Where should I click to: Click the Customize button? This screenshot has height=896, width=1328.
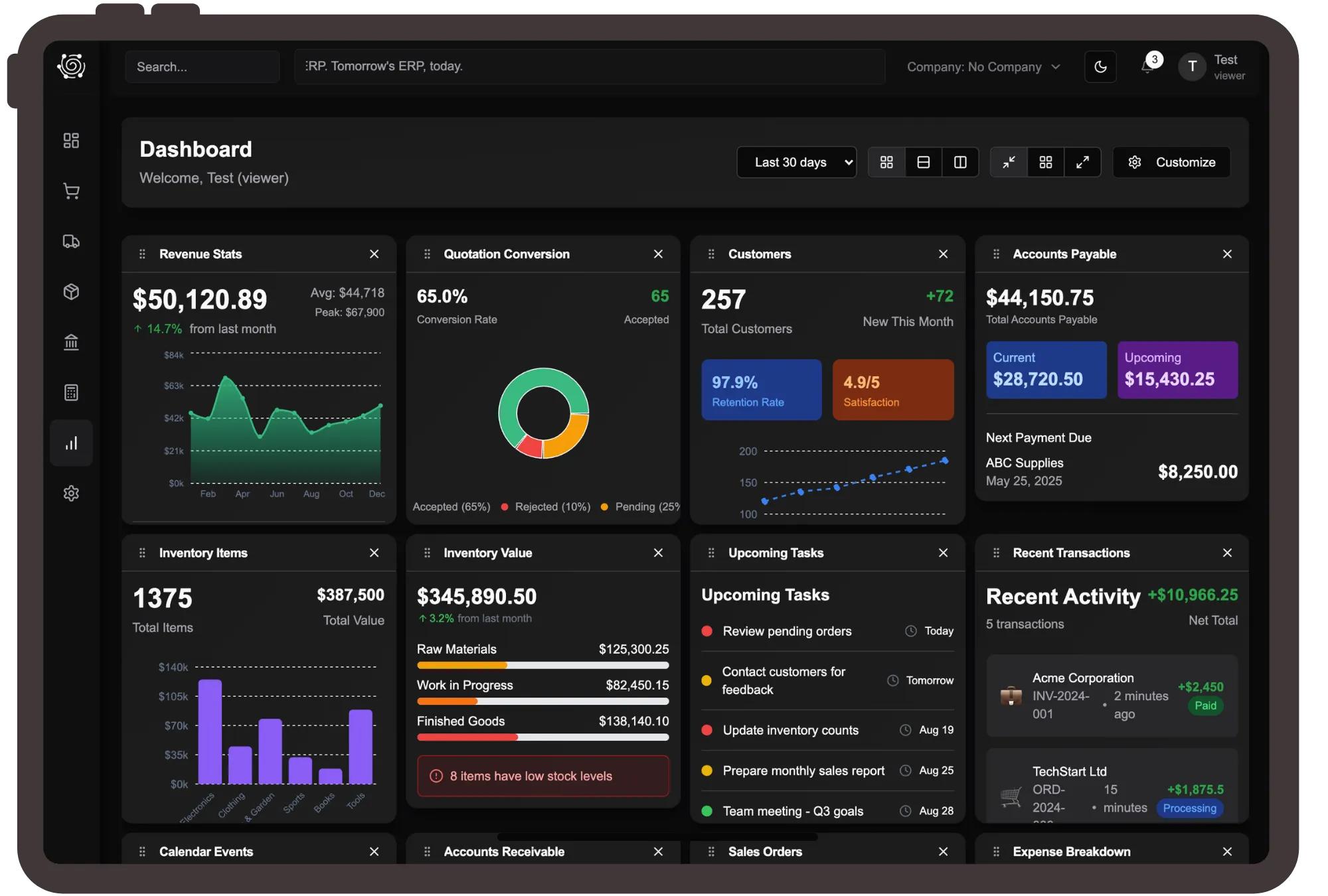click(1172, 162)
